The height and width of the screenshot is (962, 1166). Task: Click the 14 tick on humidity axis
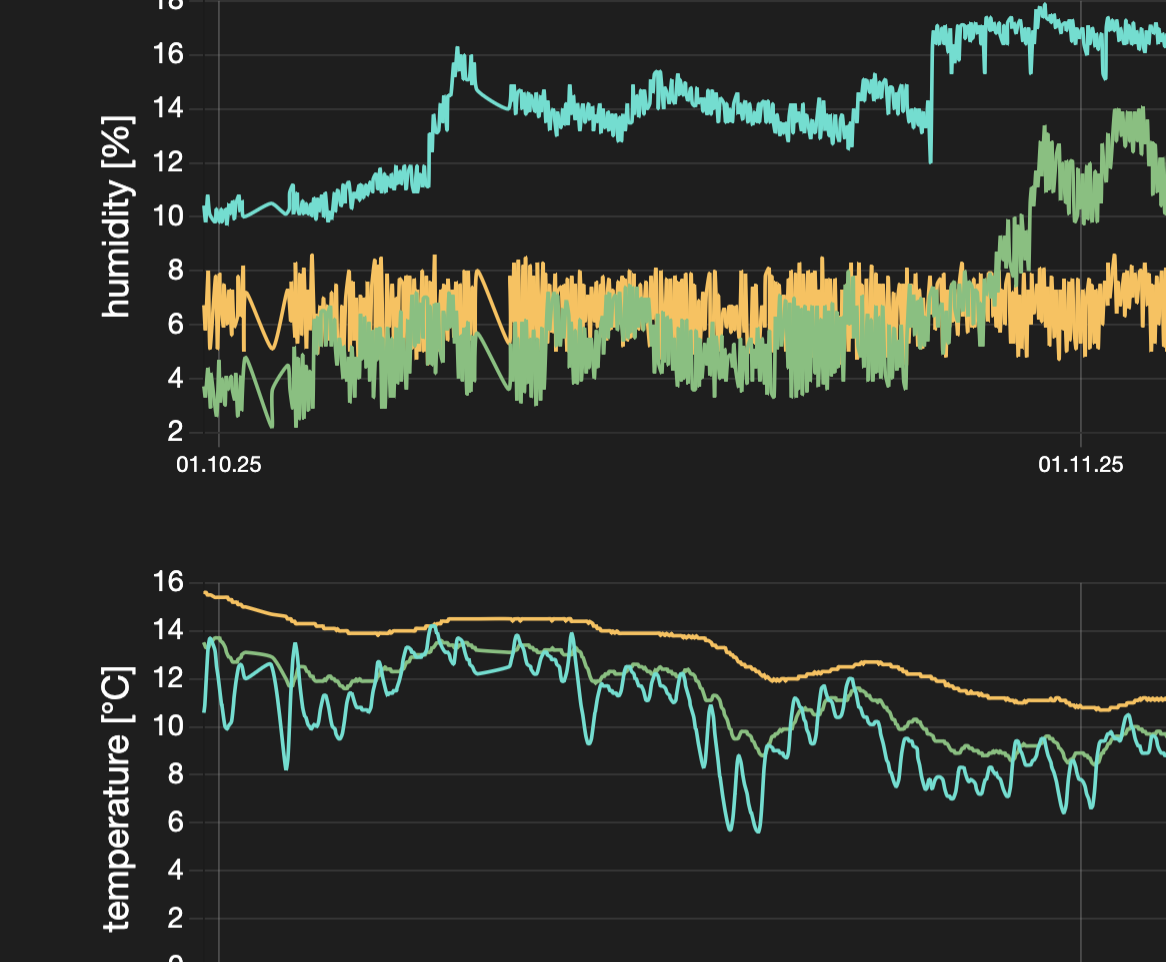(x=168, y=108)
